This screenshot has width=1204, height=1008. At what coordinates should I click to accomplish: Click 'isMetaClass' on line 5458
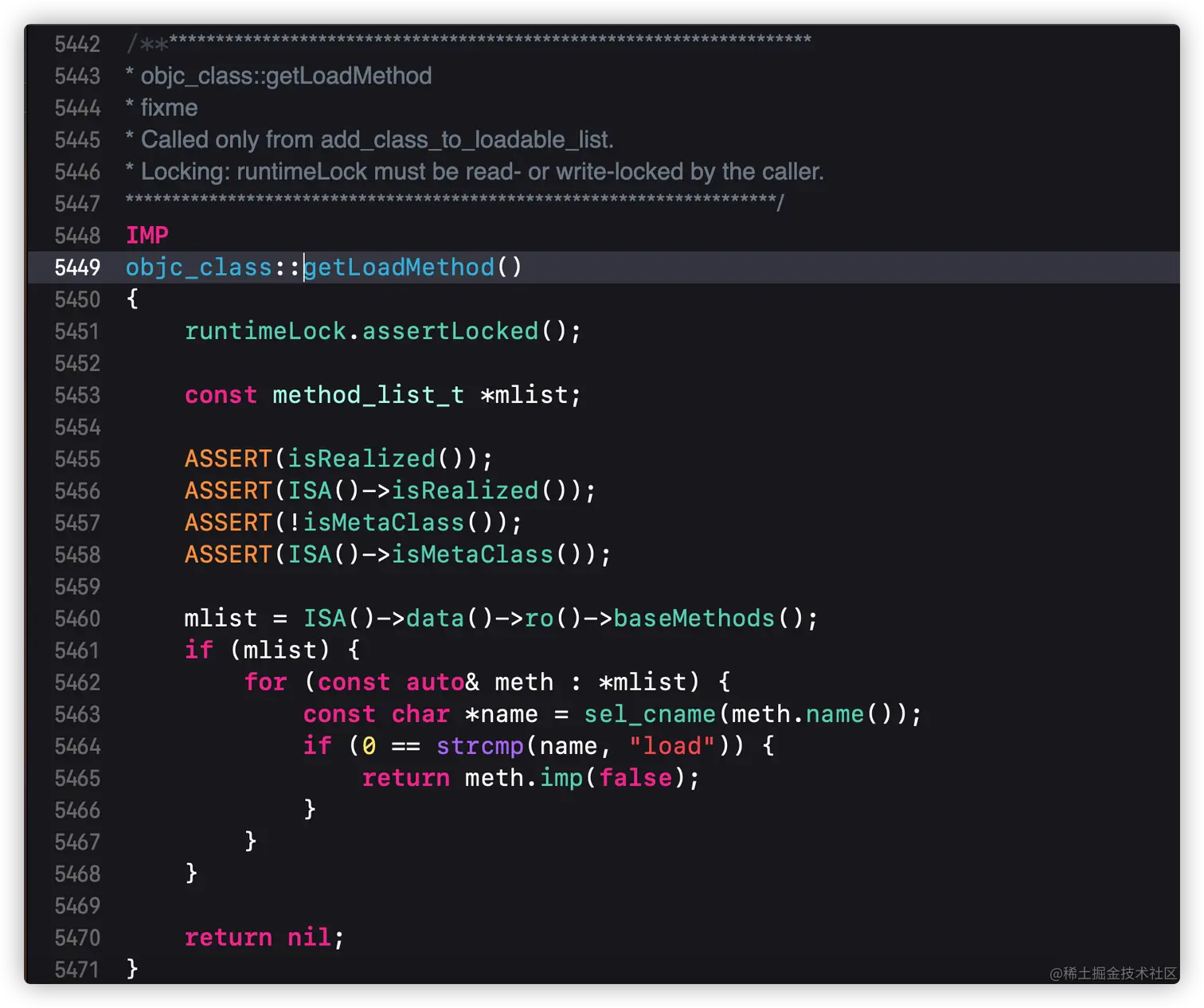(x=472, y=554)
